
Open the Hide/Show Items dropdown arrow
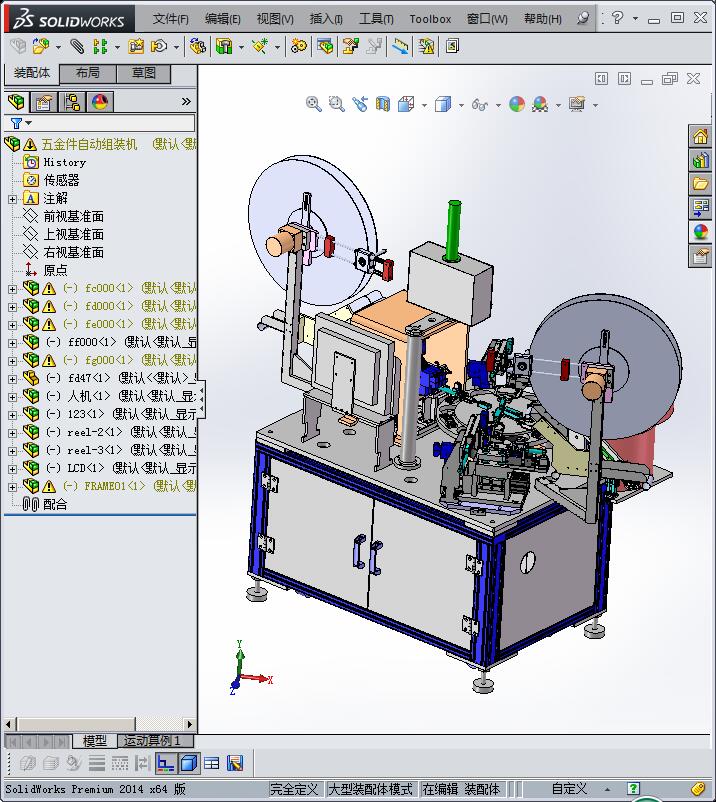point(498,105)
